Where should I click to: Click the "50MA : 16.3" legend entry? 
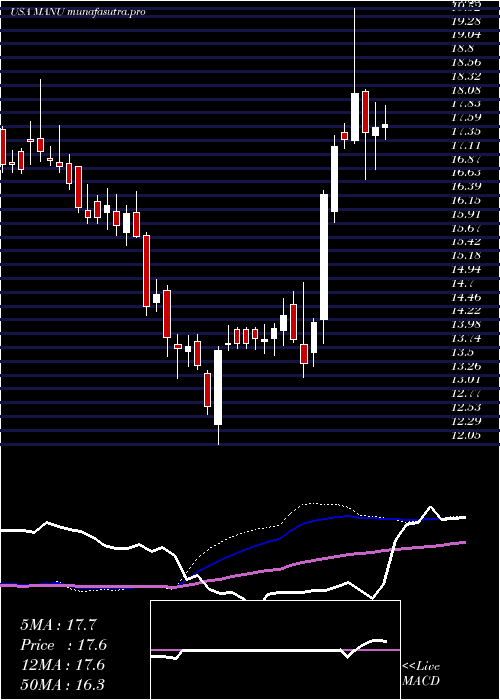pyautogui.click(x=62, y=685)
